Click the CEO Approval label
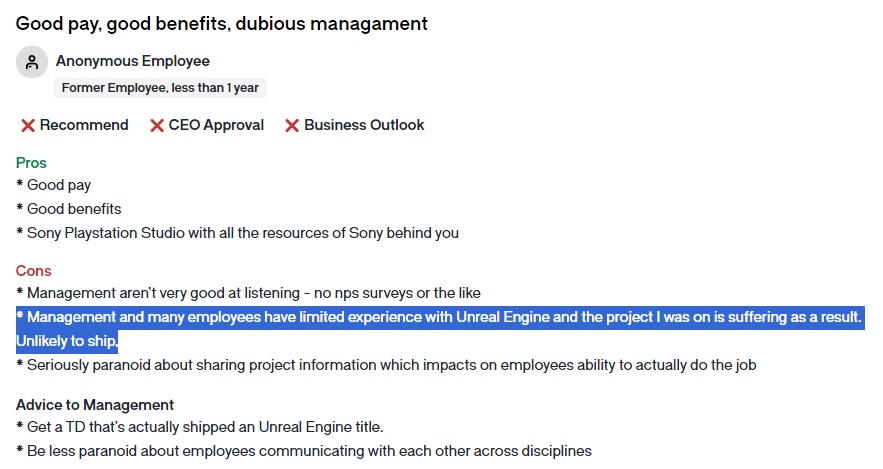 216,125
